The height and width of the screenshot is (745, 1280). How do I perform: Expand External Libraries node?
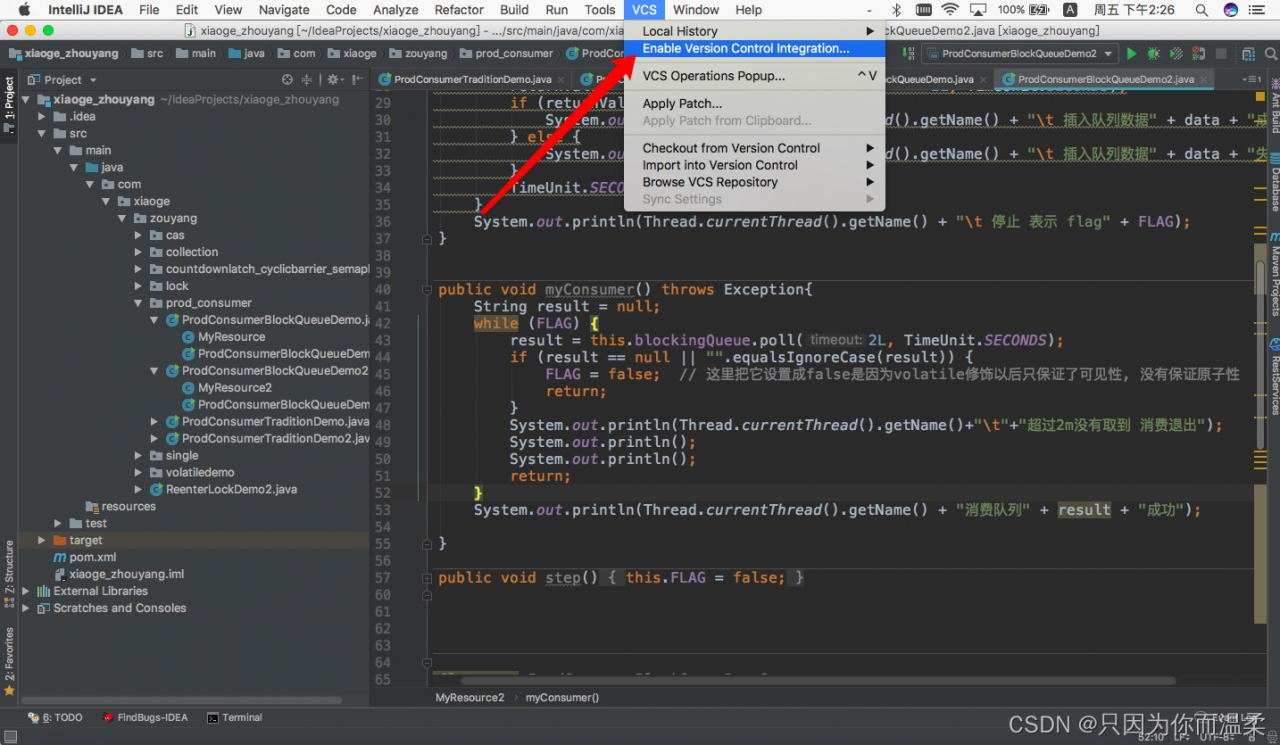(26, 591)
